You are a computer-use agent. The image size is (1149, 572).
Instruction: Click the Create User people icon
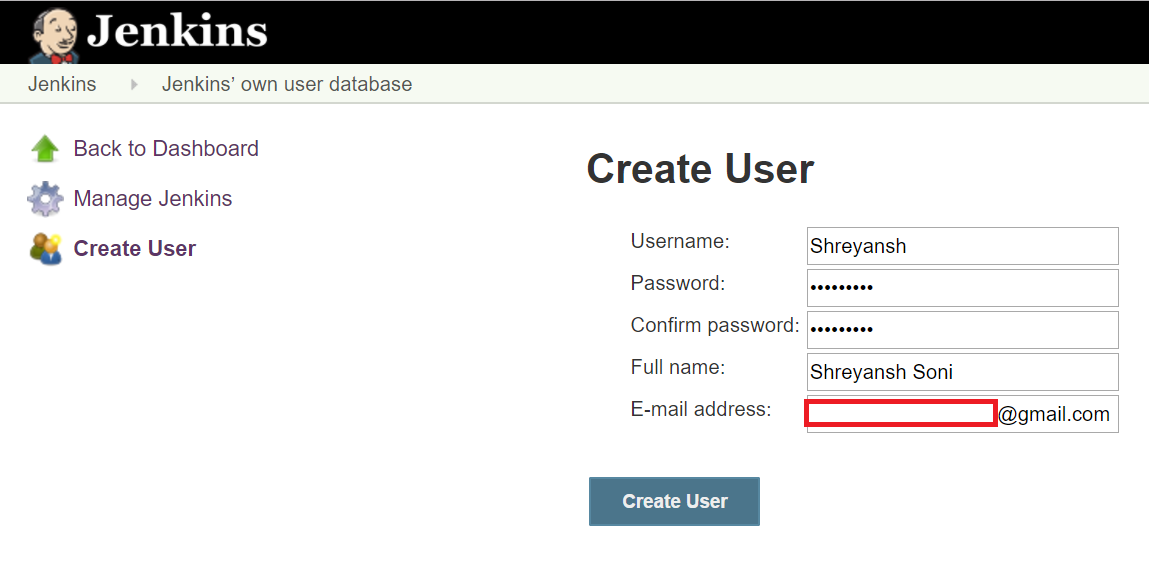point(45,248)
